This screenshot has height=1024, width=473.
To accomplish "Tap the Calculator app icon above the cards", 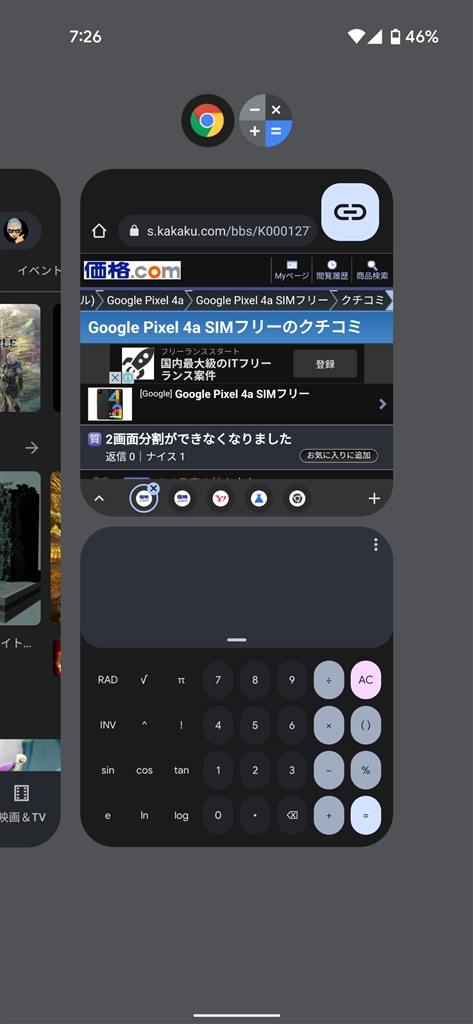I will click(265, 120).
